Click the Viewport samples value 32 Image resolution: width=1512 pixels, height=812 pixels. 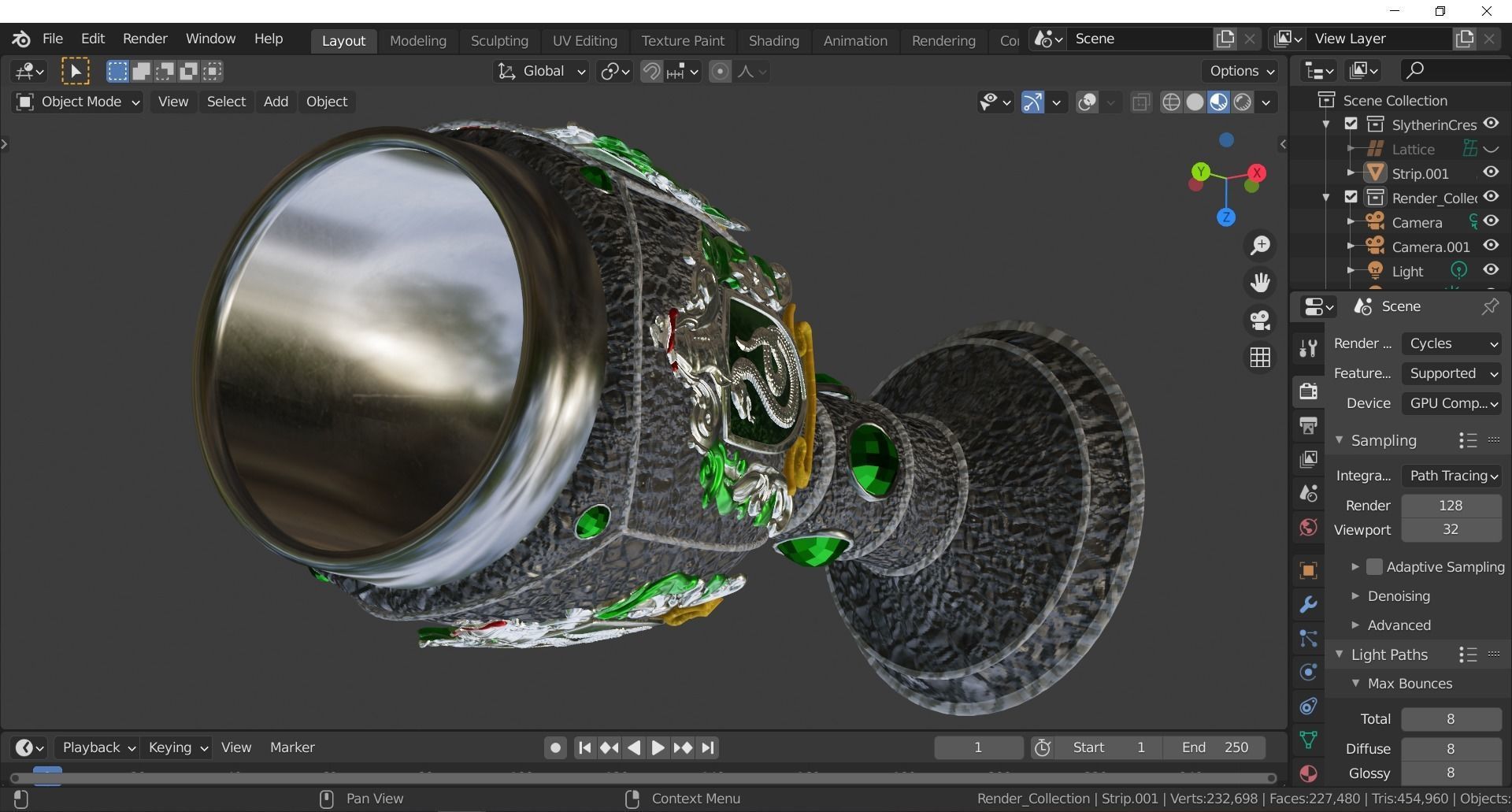pyautogui.click(x=1451, y=530)
